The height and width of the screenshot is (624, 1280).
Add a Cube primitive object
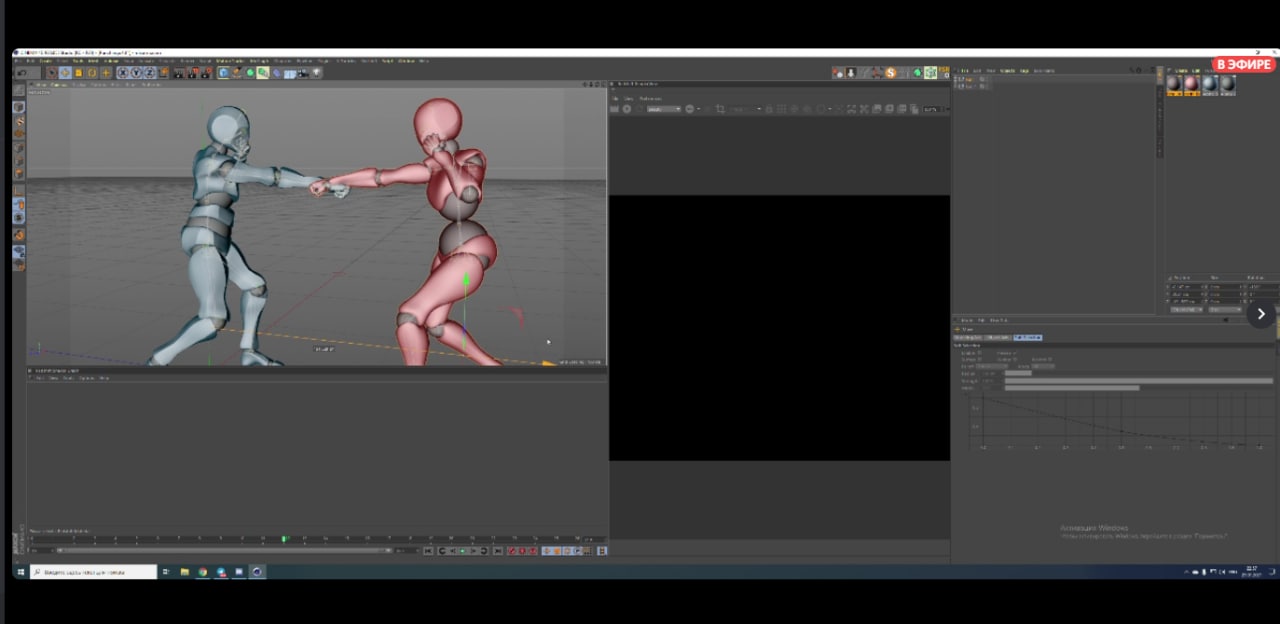coord(224,73)
